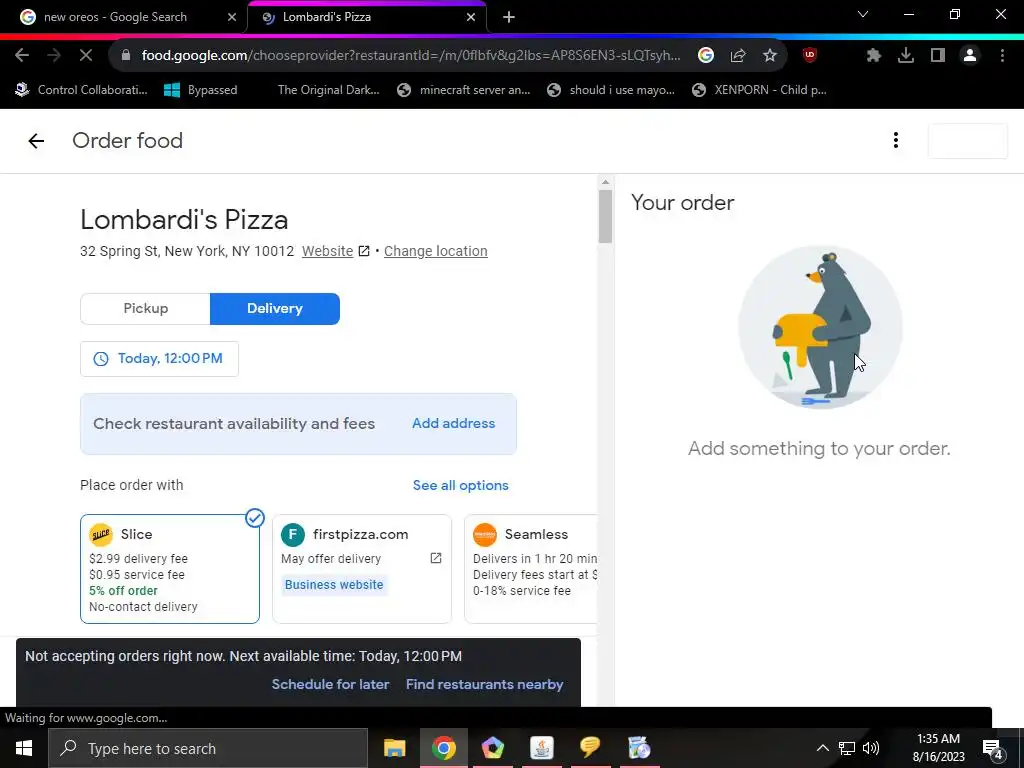Viewport: 1024px width, 768px height.
Task: Select the Slice provider card
Action: [x=170, y=569]
